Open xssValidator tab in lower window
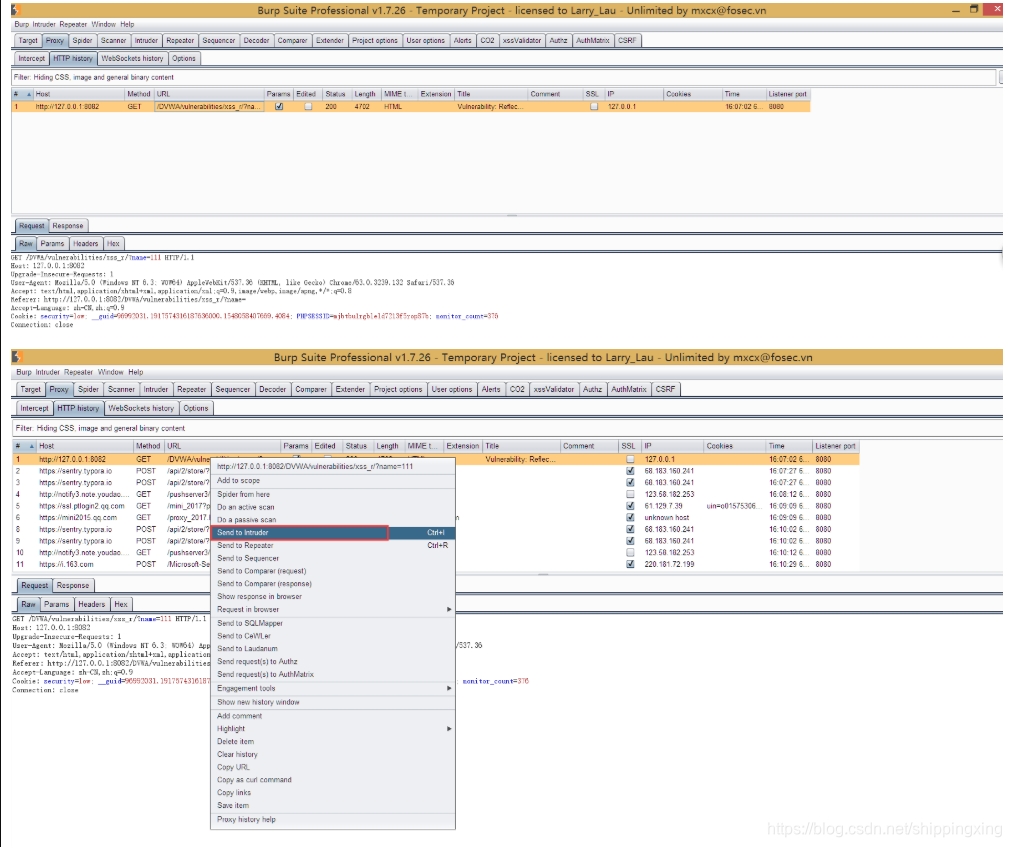This screenshot has width=1011, height=847. coord(553,389)
